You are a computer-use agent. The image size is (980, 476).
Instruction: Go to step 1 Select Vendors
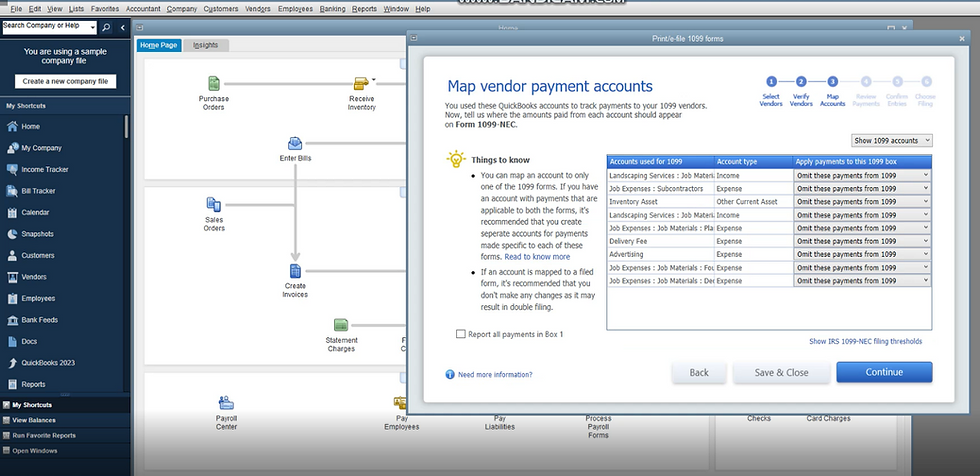[771, 91]
